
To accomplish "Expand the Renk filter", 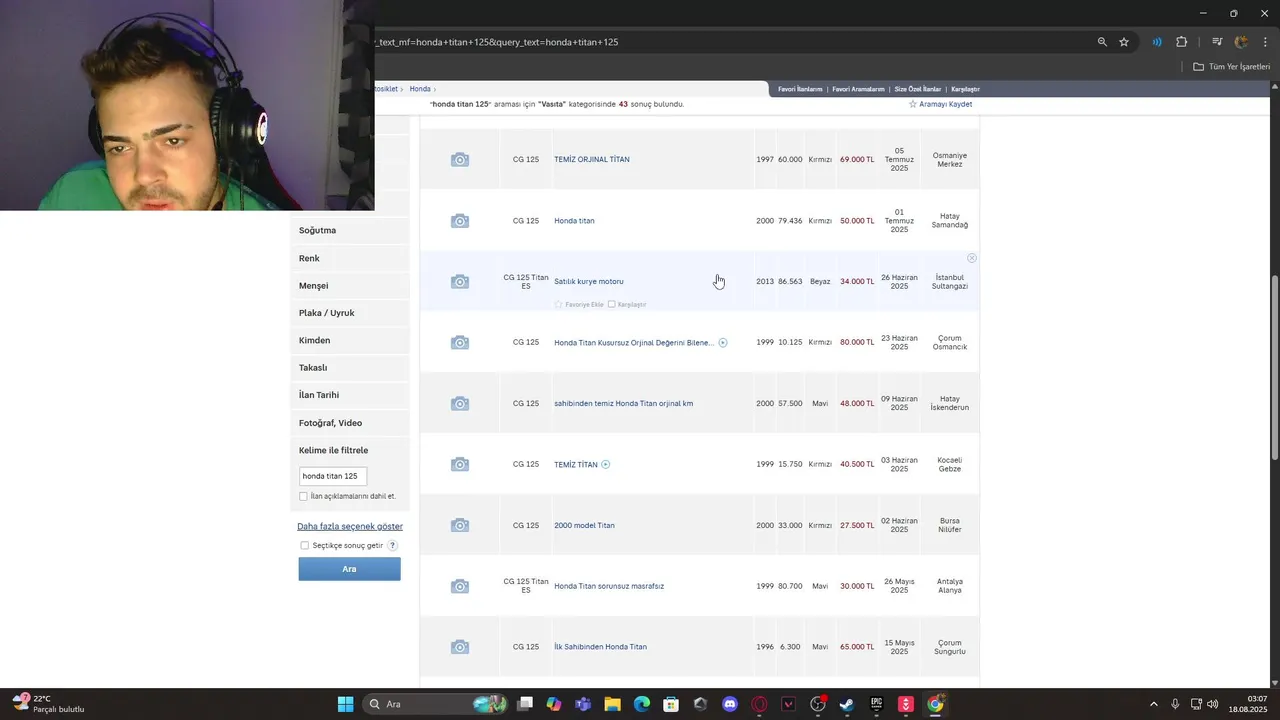I will tap(349, 258).
